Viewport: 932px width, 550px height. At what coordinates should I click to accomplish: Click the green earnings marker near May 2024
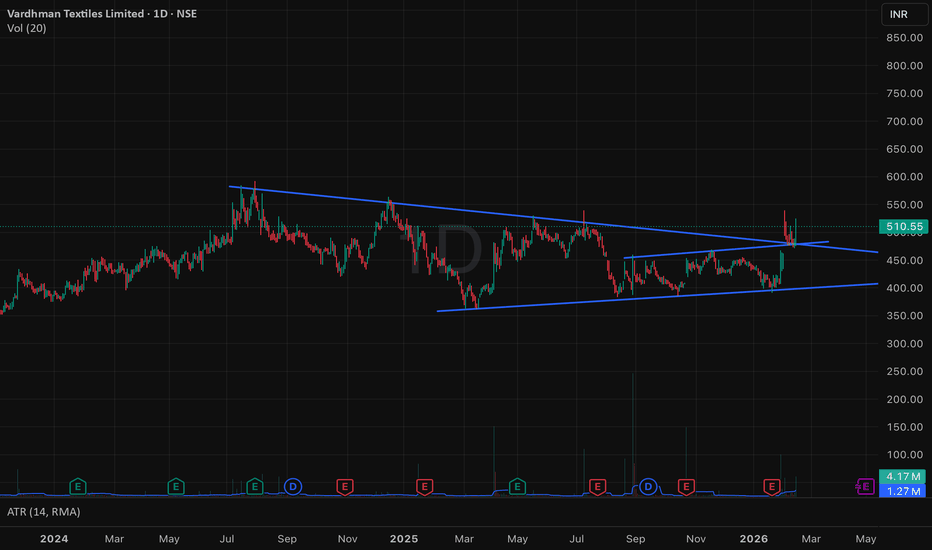click(x=175, y=486)
